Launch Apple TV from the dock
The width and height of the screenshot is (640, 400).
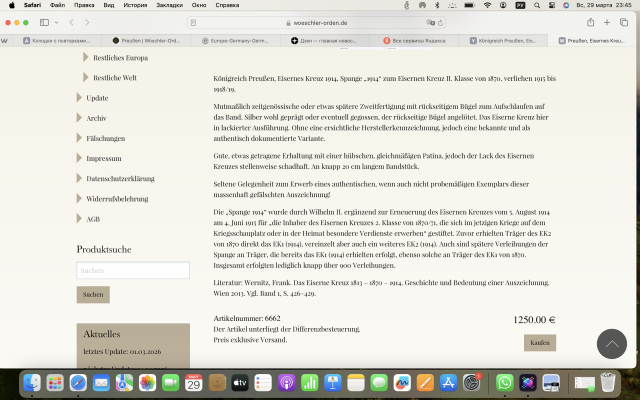tap(239, 382)
